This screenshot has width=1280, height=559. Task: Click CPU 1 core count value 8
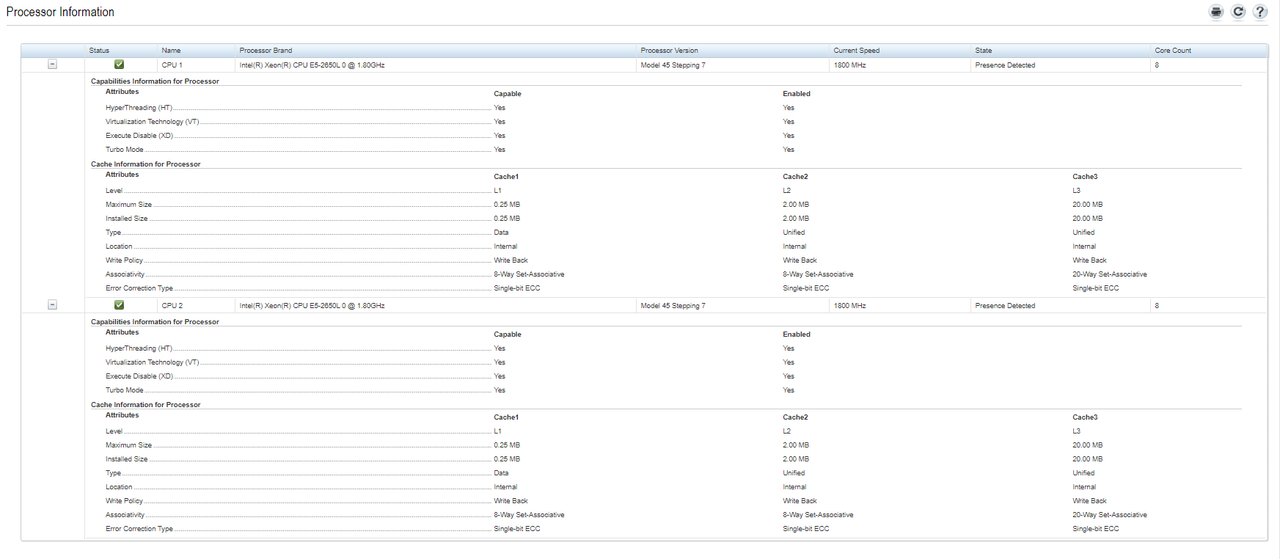(1156, 65)
